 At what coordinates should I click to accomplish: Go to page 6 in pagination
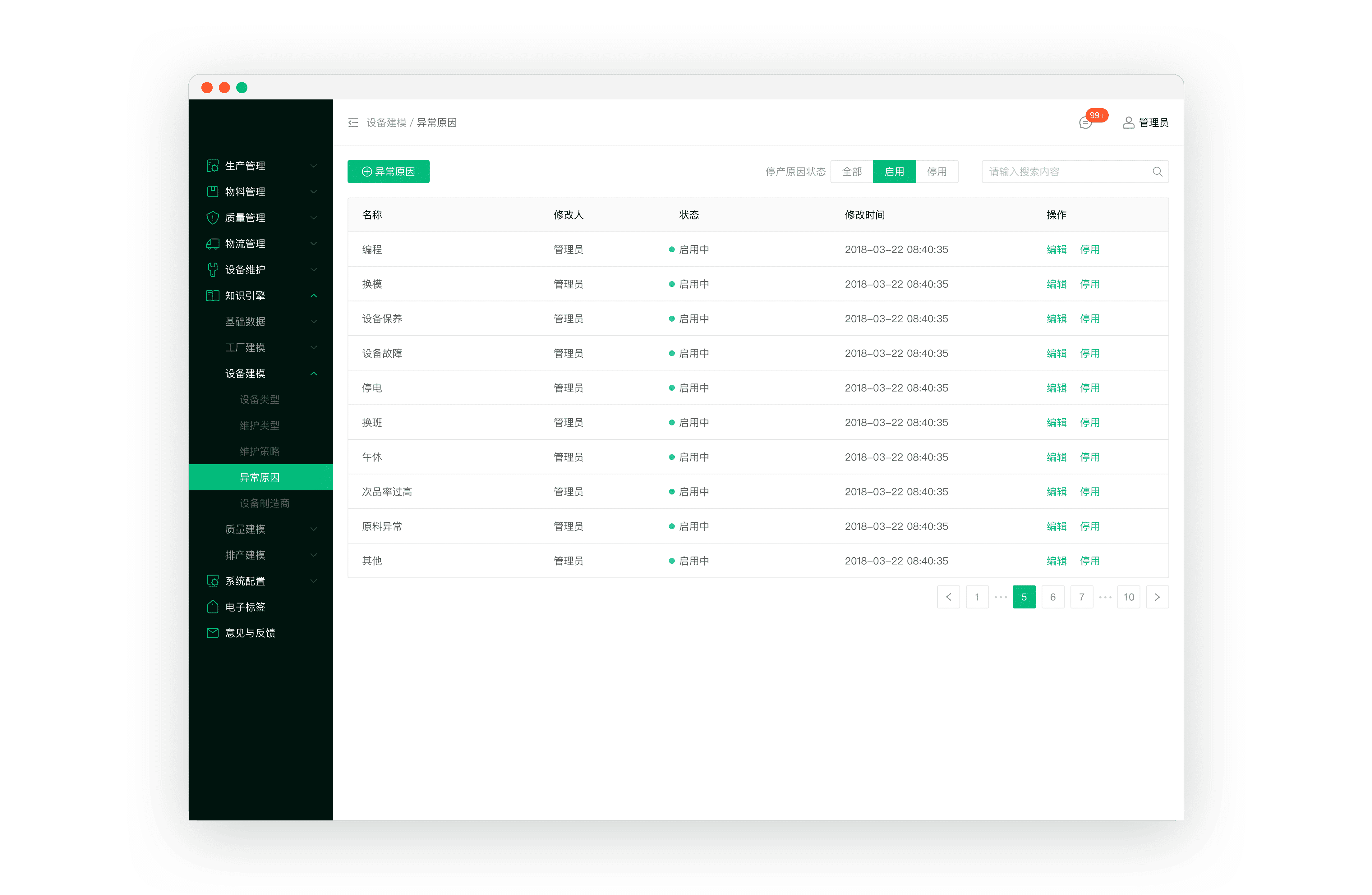(x=1053, y=597)
